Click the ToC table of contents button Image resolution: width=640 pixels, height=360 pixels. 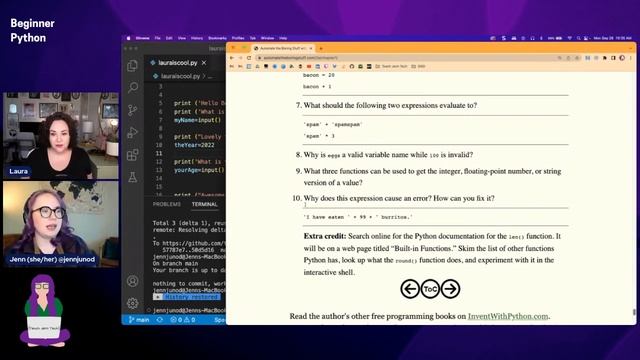430,289
